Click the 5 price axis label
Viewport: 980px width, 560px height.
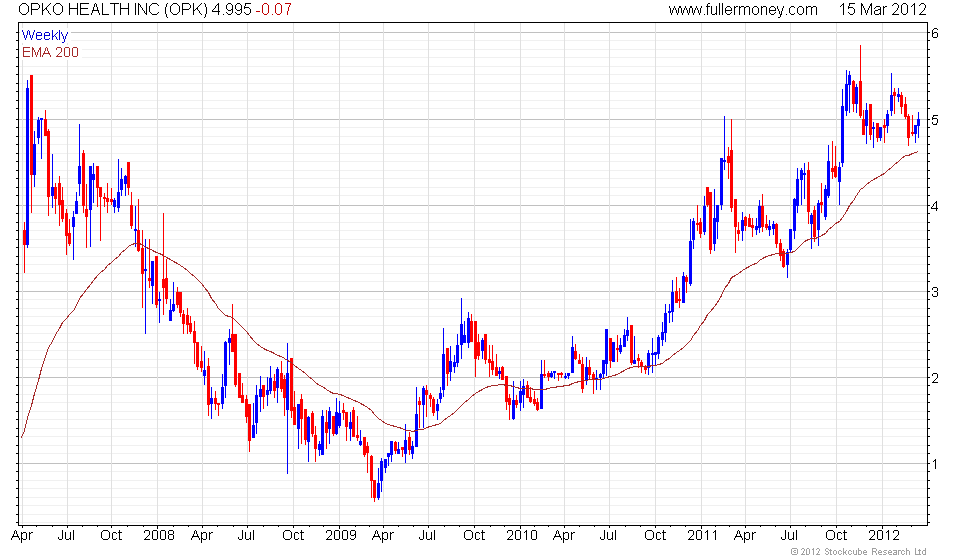(935, 120)
